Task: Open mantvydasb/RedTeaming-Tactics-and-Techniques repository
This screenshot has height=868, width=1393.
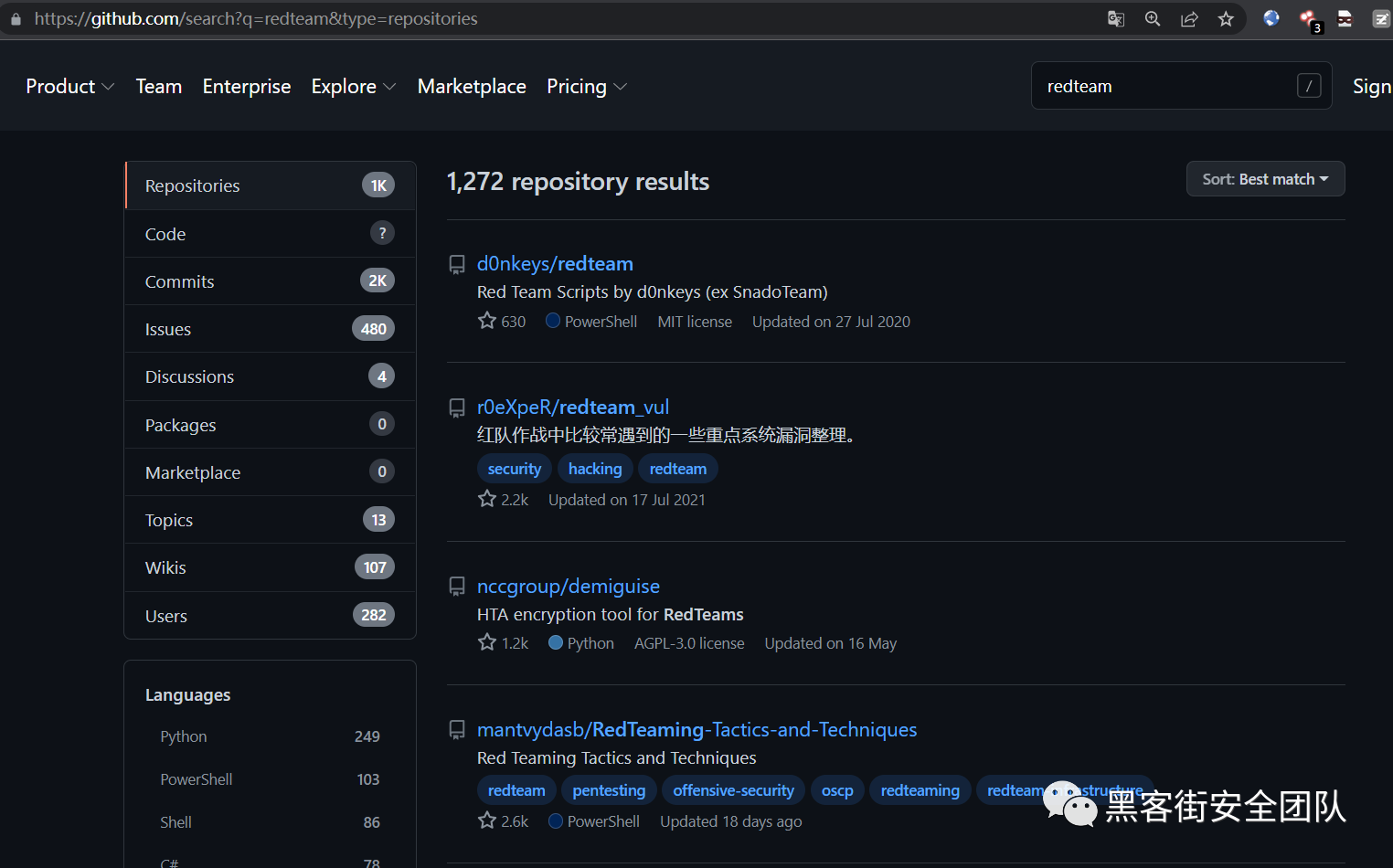Action: tap(696, 730)
